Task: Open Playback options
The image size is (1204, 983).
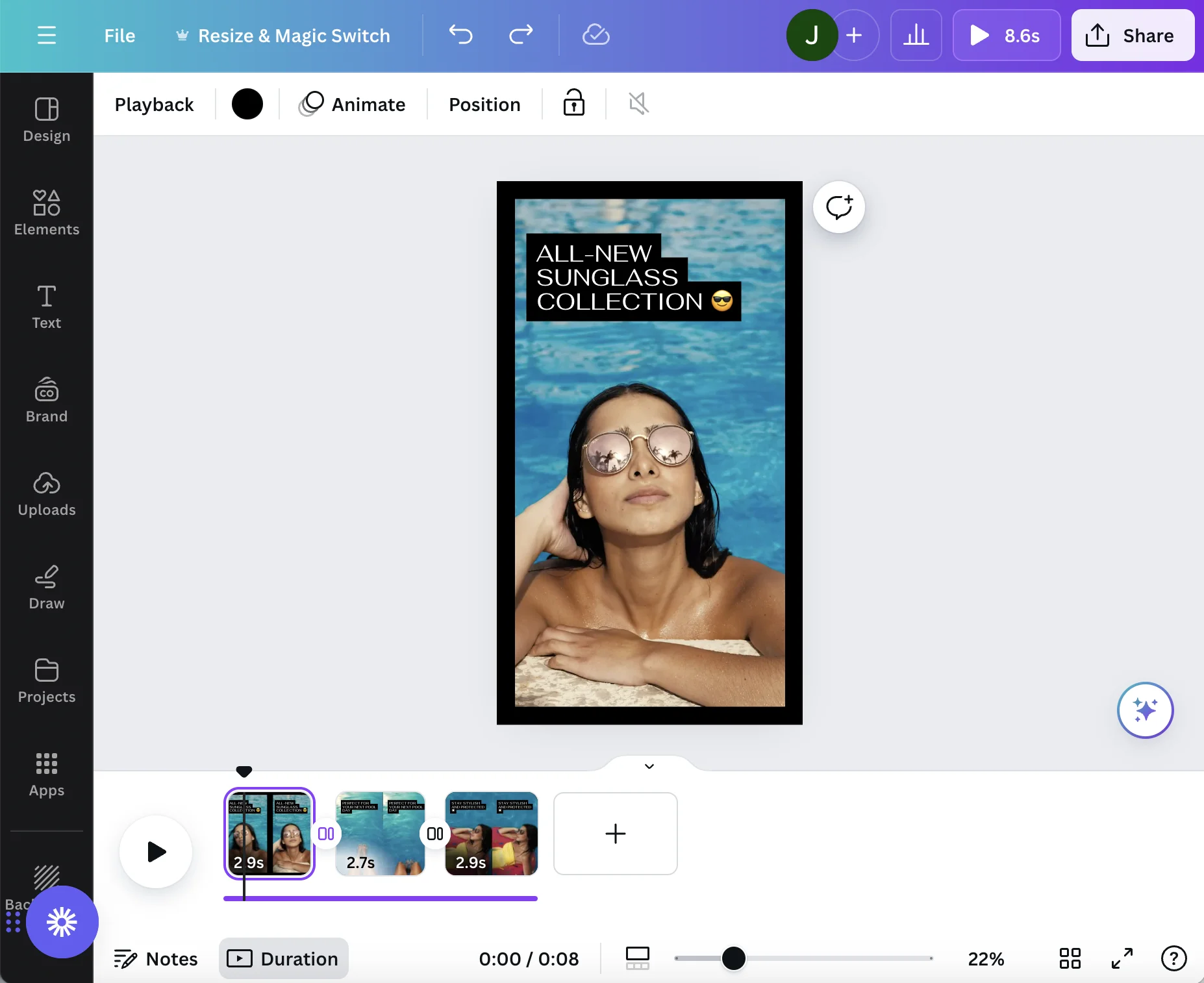Action: click(154, 105)
